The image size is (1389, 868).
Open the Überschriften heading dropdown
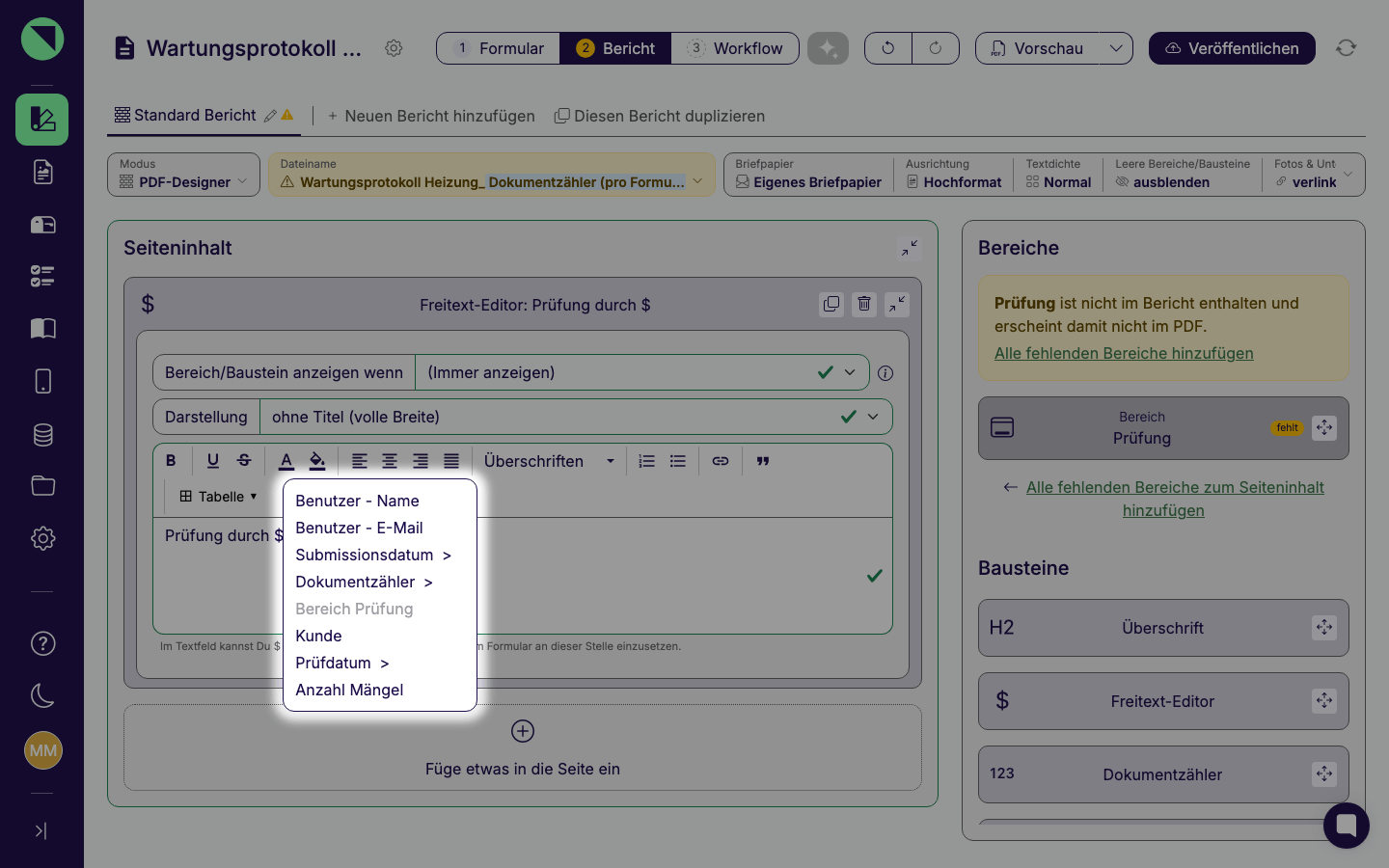(x=549, y=461)
